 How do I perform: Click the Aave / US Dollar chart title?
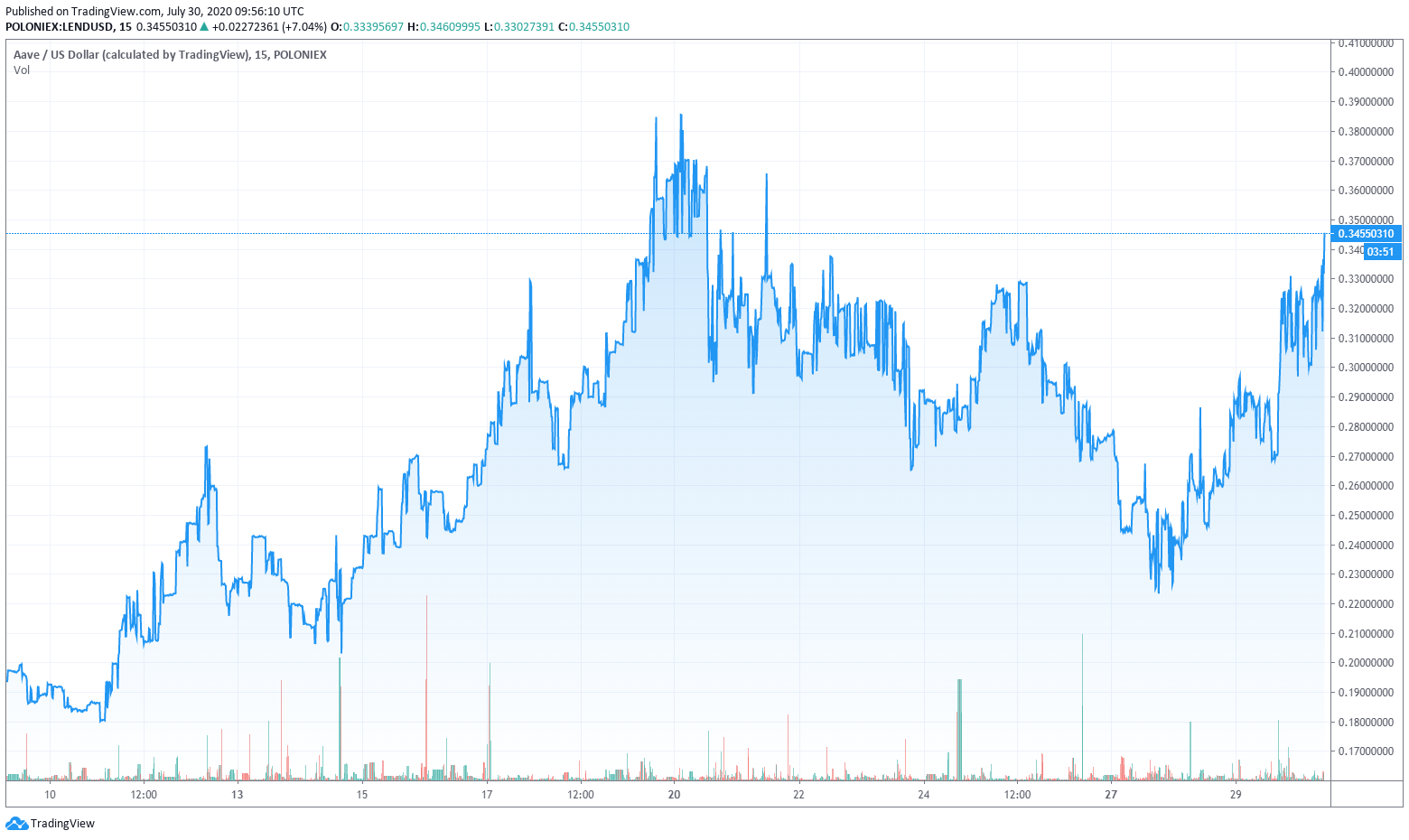[170, 54]
